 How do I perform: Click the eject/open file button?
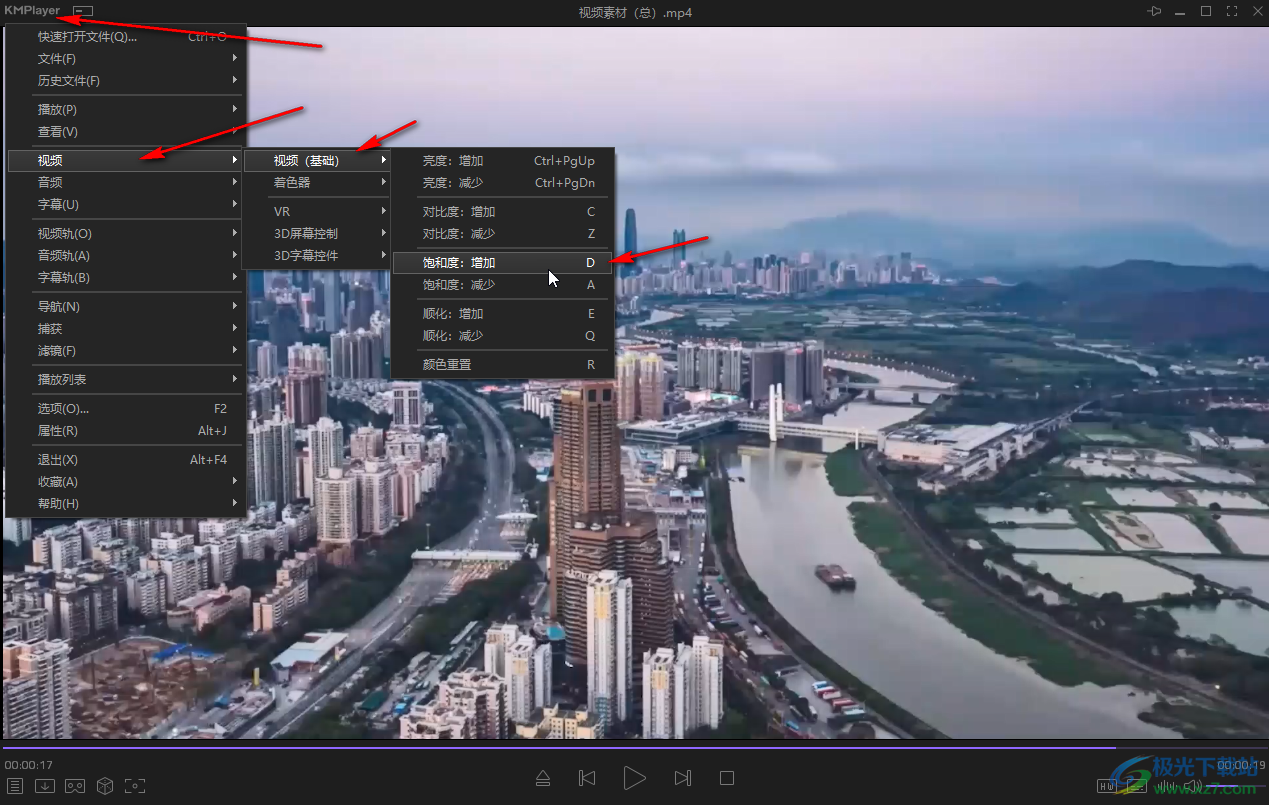pos(542,778)
